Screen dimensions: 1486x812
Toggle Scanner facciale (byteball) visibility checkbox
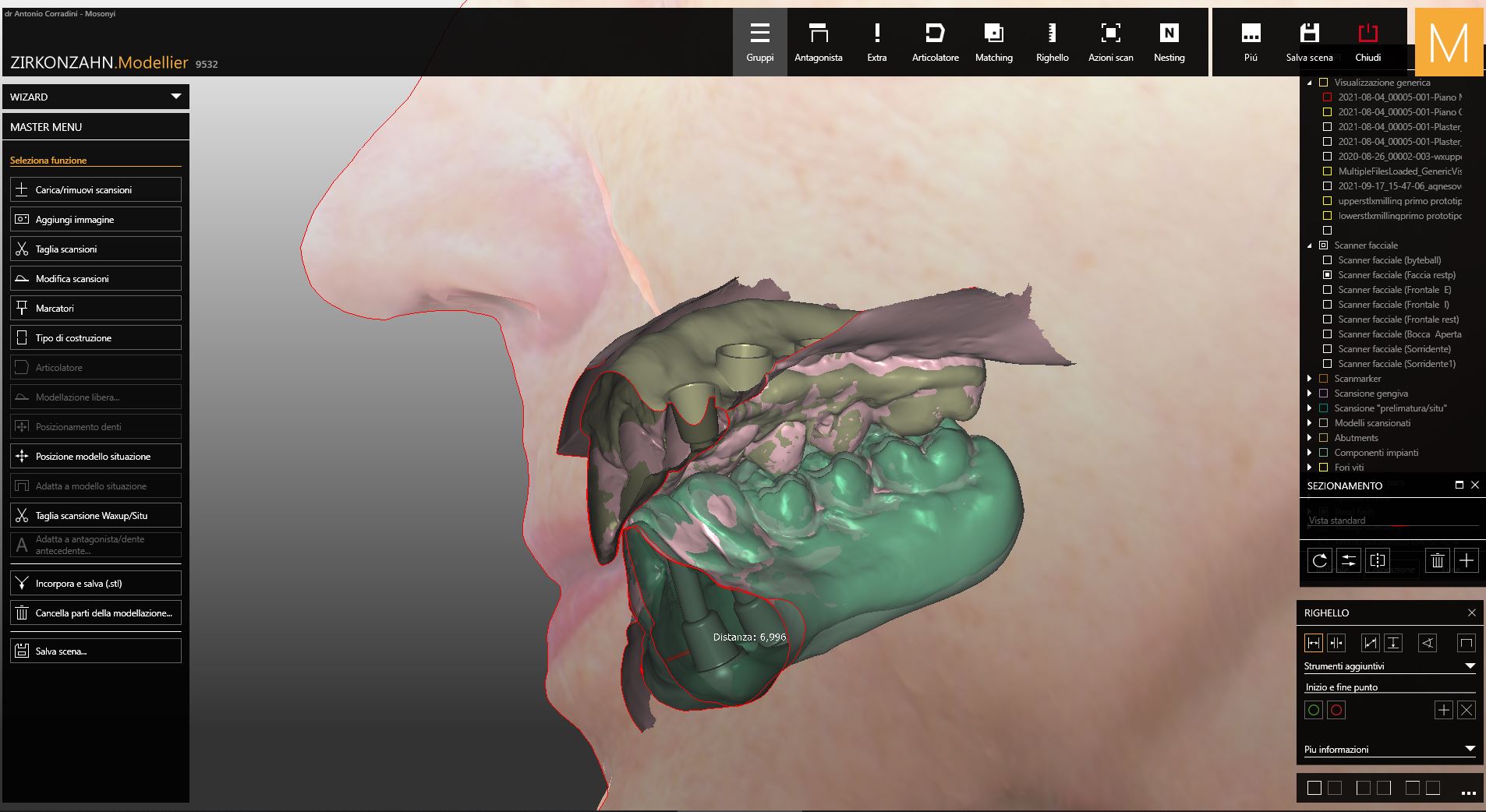[x=1327, y=260]
